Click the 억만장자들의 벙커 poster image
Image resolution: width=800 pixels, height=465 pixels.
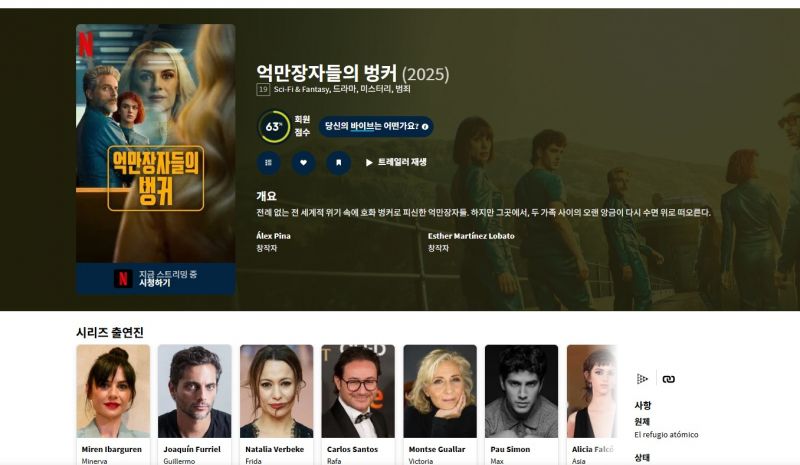coord(156,143)
